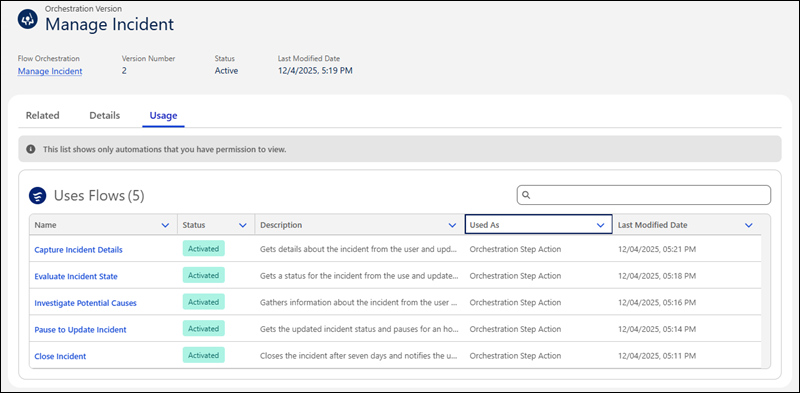This screenshot has width=800, height=393.
Task: Open the Last Modified Date column dropdown
Action: pos(748,225)
